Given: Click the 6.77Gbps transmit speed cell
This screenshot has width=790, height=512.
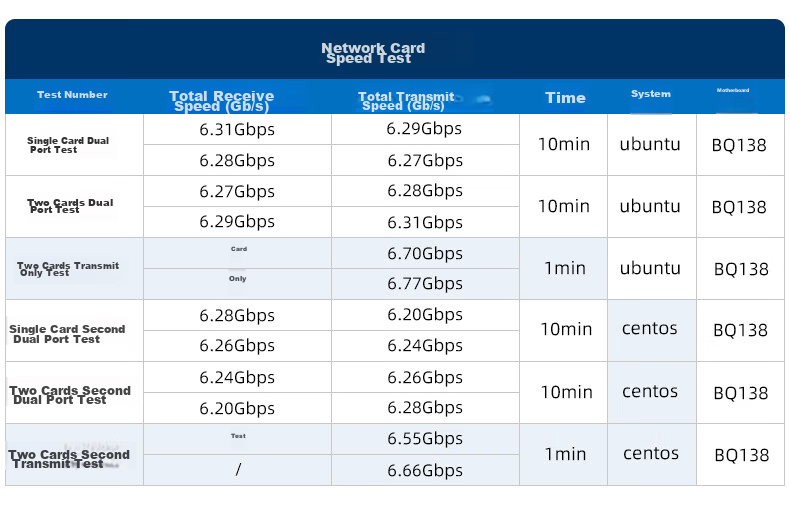Looking at the screenshot, I should click(x=425, y=284).
